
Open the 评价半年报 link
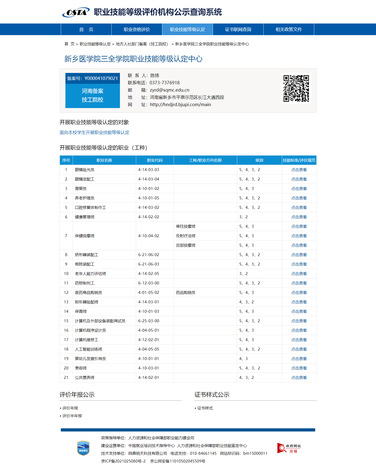[72, 416]
